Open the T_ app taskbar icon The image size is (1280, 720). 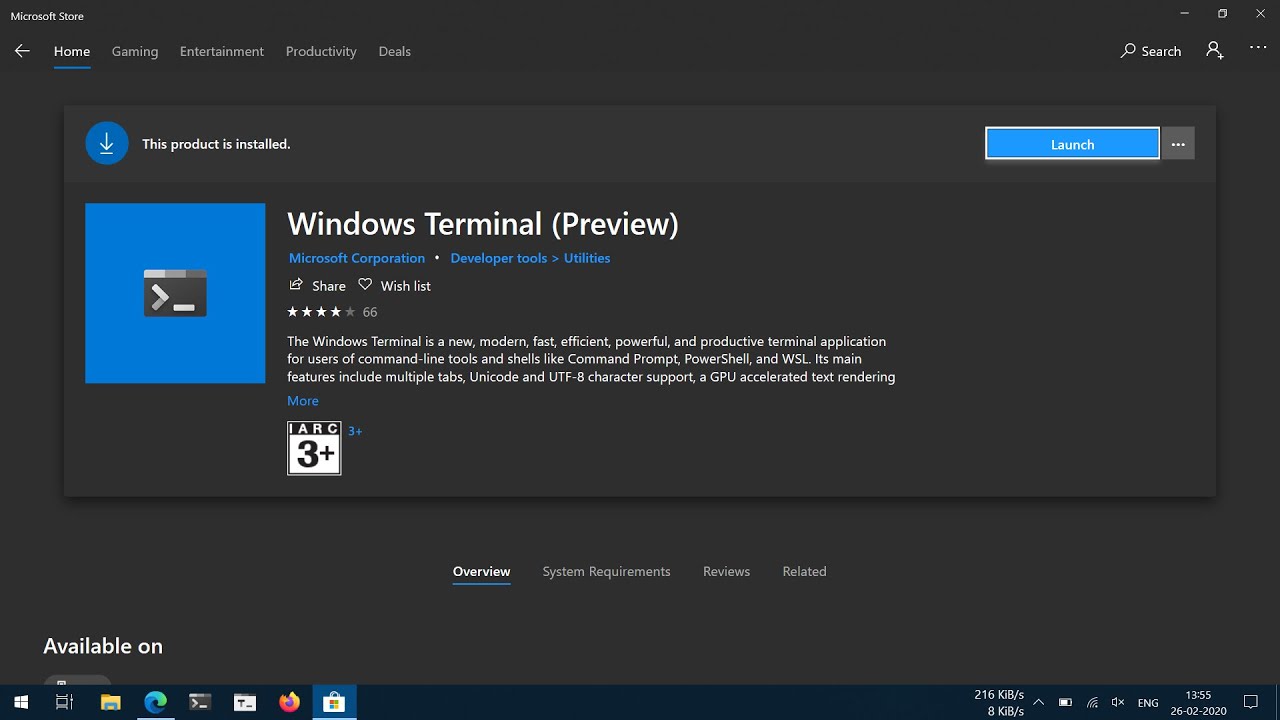[245, 702]
